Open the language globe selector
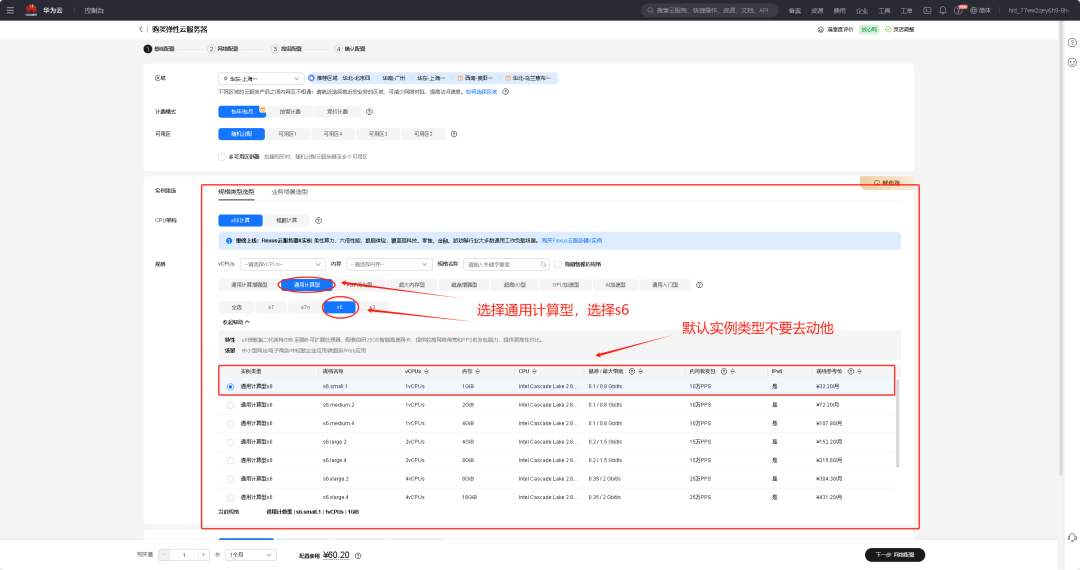Image resolution: width=1080 pixels, height=570 pixels. [x=974, y=10]
